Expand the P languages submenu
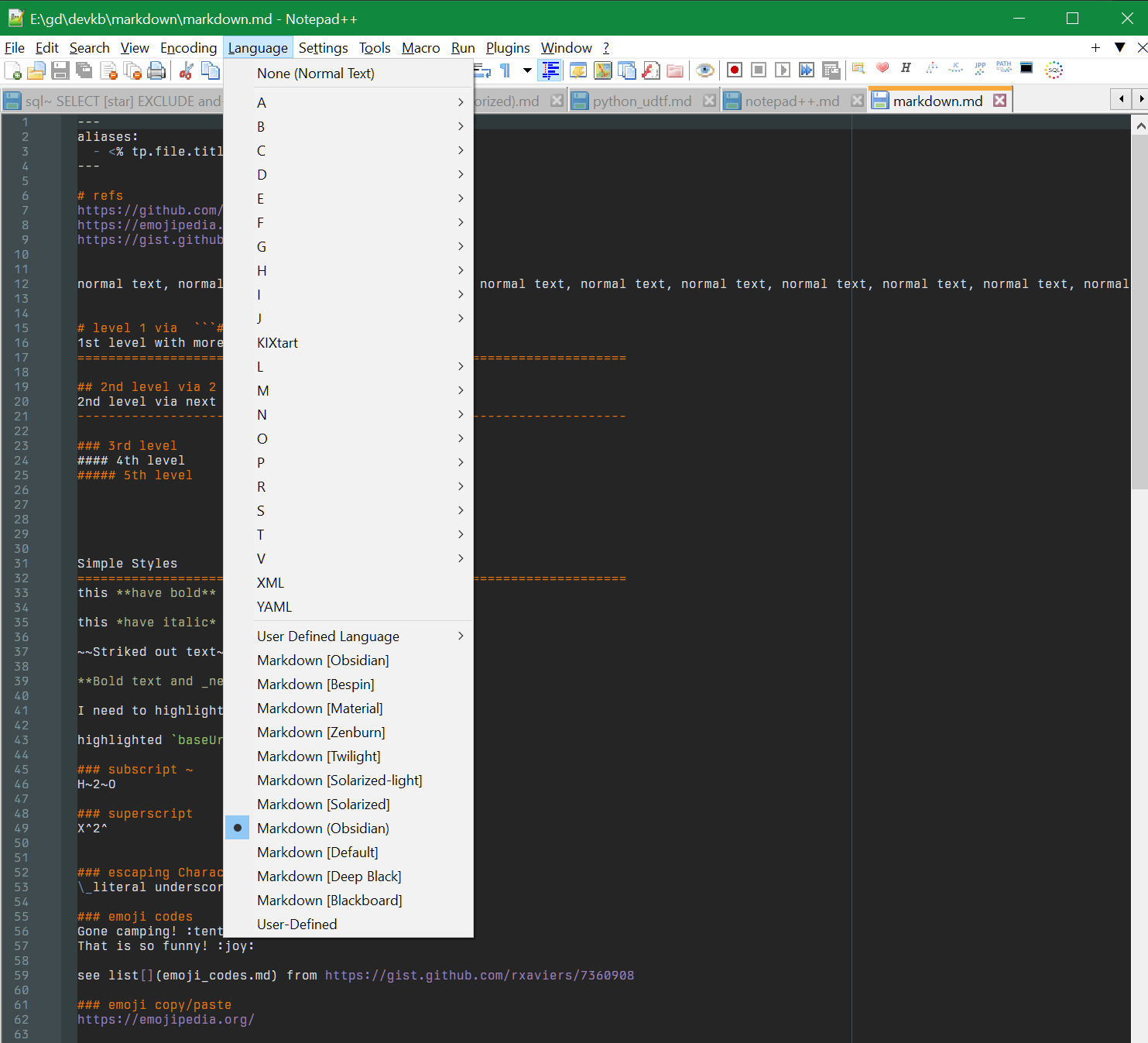This screenshot has height=1043, width=1148. click(348, 462)
